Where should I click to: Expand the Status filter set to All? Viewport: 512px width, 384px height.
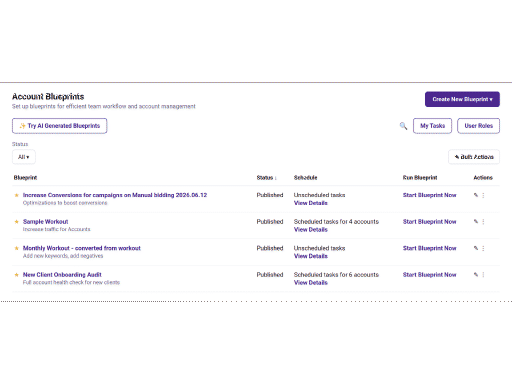tap(24, 157)
